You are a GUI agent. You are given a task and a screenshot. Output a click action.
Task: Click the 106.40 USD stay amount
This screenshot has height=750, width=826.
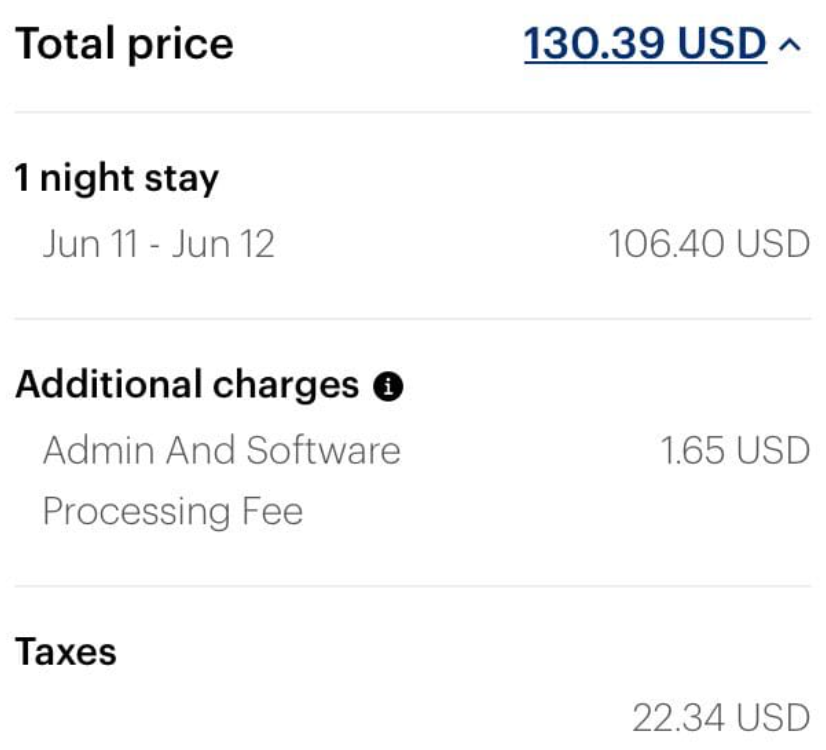pos(709,244)
